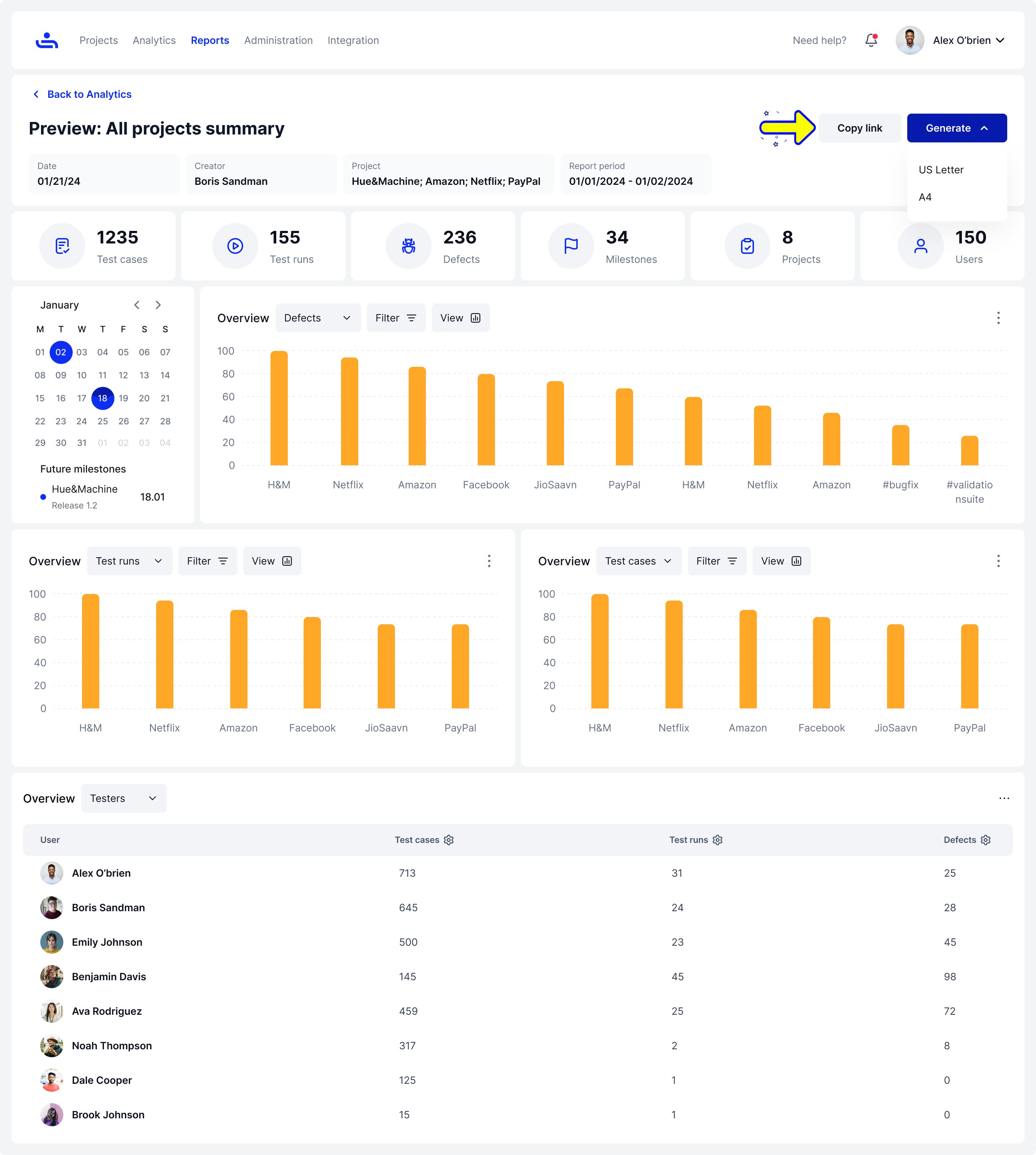
Task: Click gear icon beside Test cases column
Action: pos(449,840)
